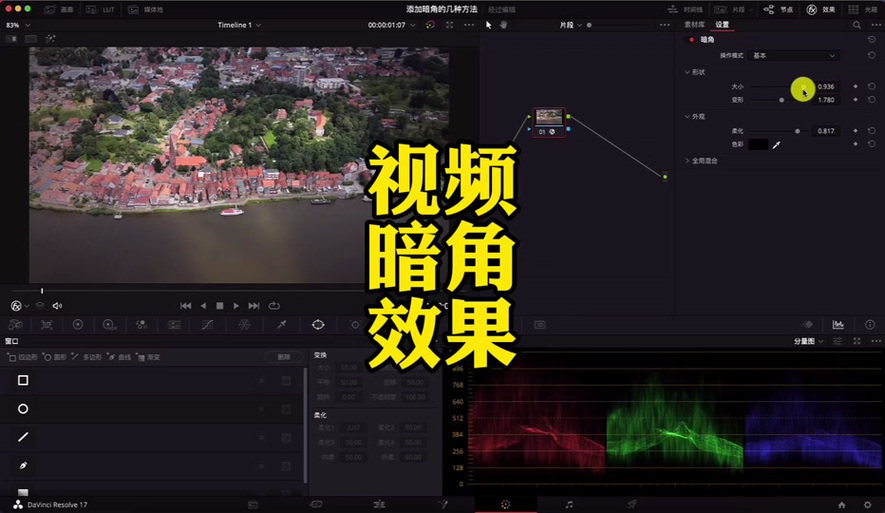This screenshot has width=885, height=513.
Task: Add keyframe diamond for 大小 size
Action: (856, 86)
